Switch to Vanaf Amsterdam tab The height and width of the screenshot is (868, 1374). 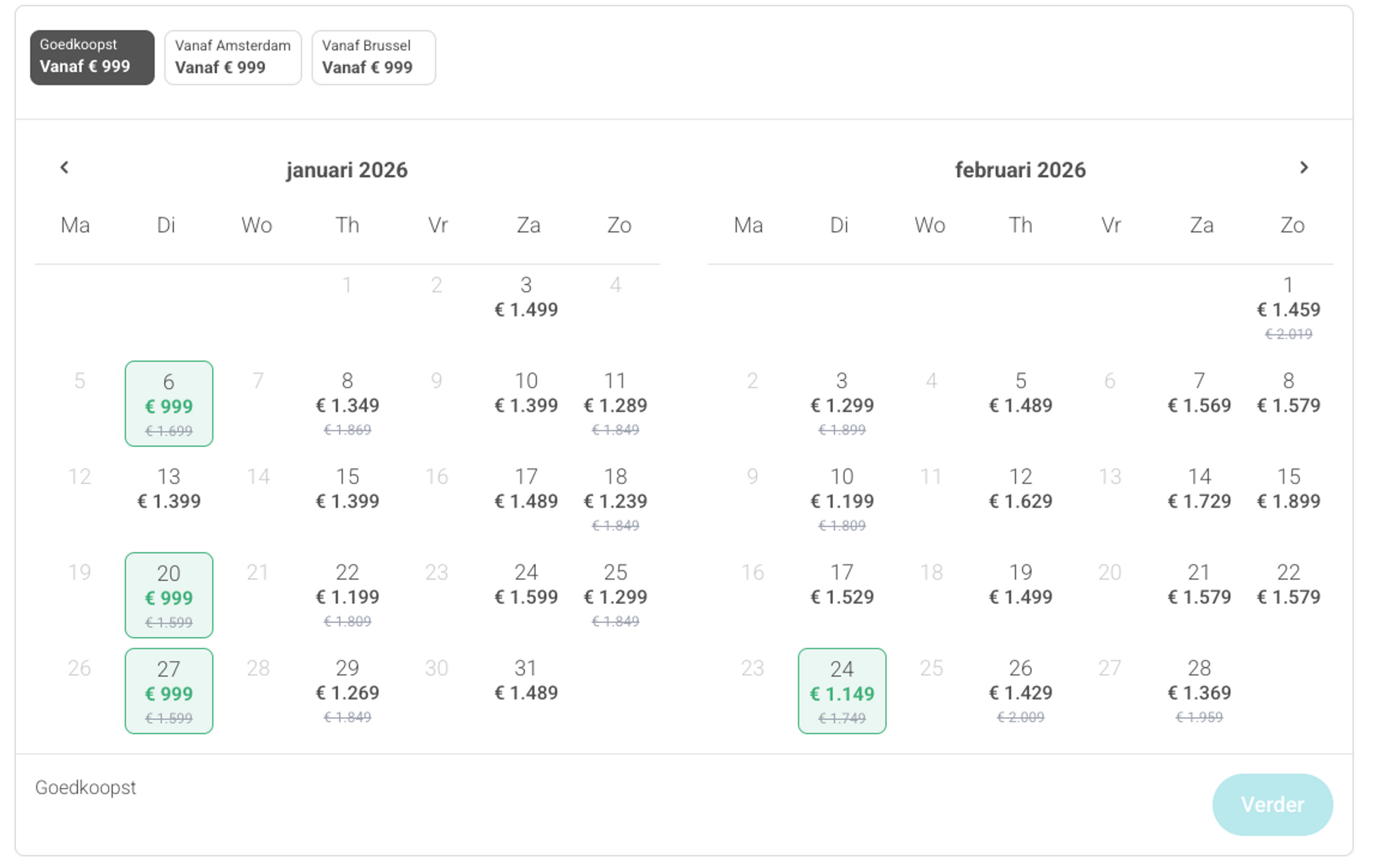pos(233,58)
